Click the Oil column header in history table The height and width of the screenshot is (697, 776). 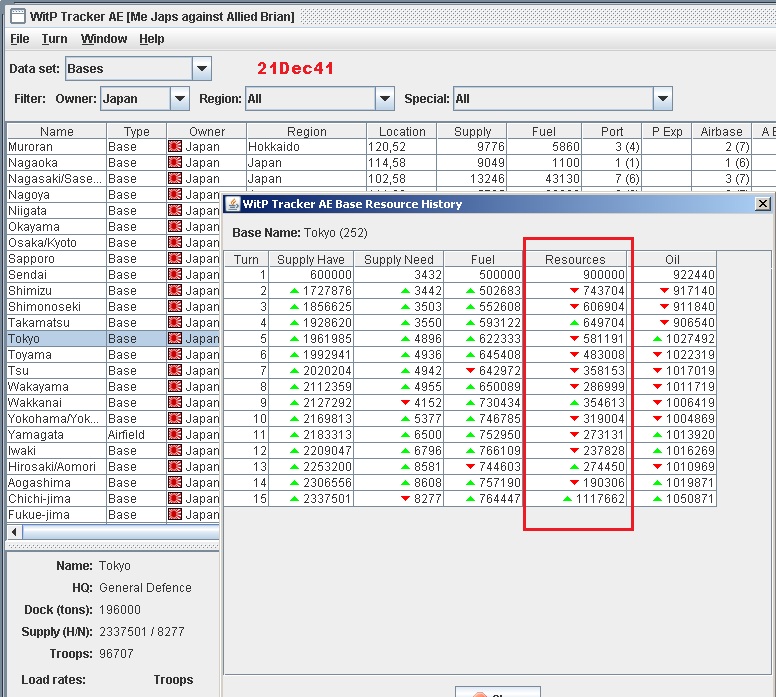click(x=672, y=259)
